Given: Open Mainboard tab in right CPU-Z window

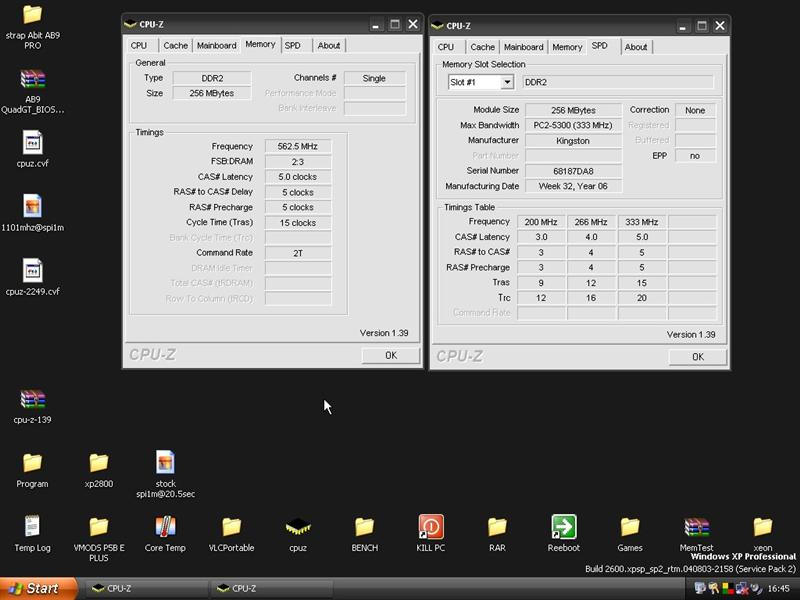Looking at the screenshot, I should [x=523, y=47].
